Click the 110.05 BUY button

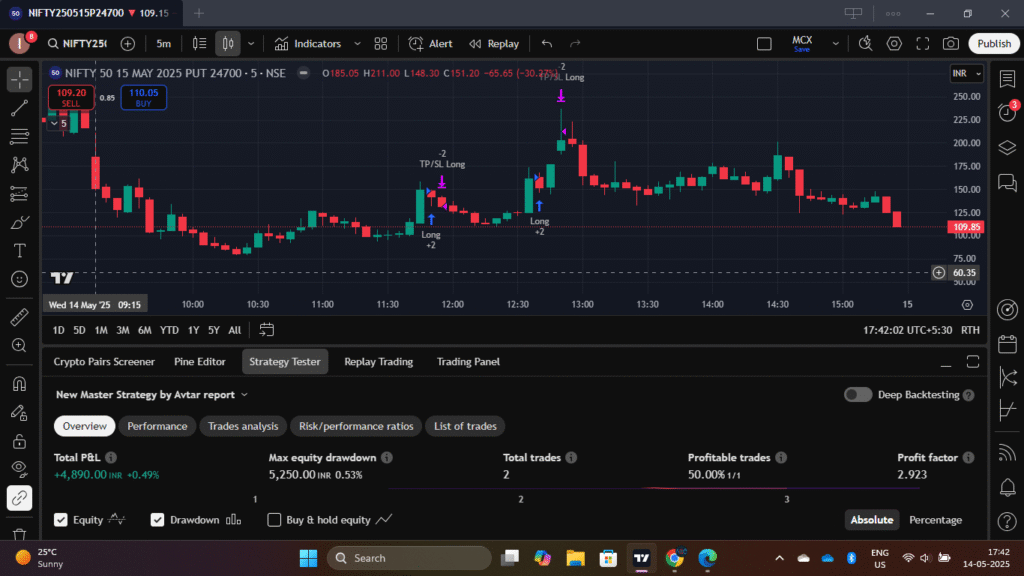click(x=144, y=97)
